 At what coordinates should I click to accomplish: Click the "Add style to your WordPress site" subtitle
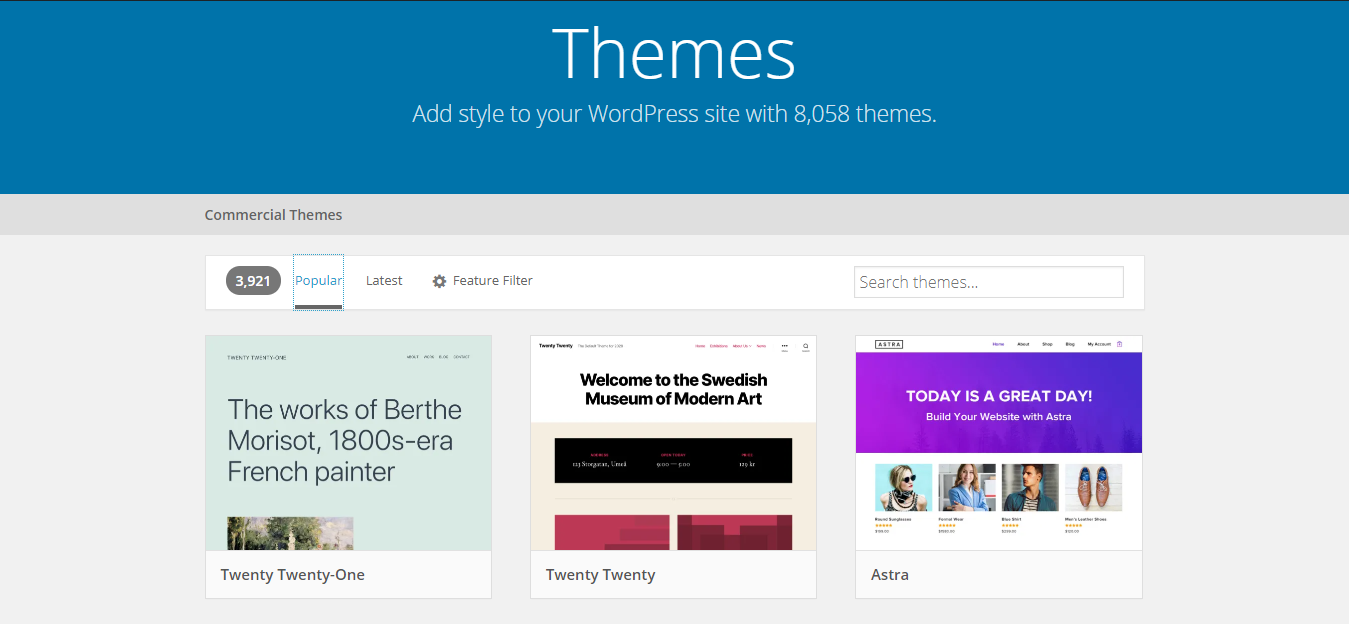674,114
